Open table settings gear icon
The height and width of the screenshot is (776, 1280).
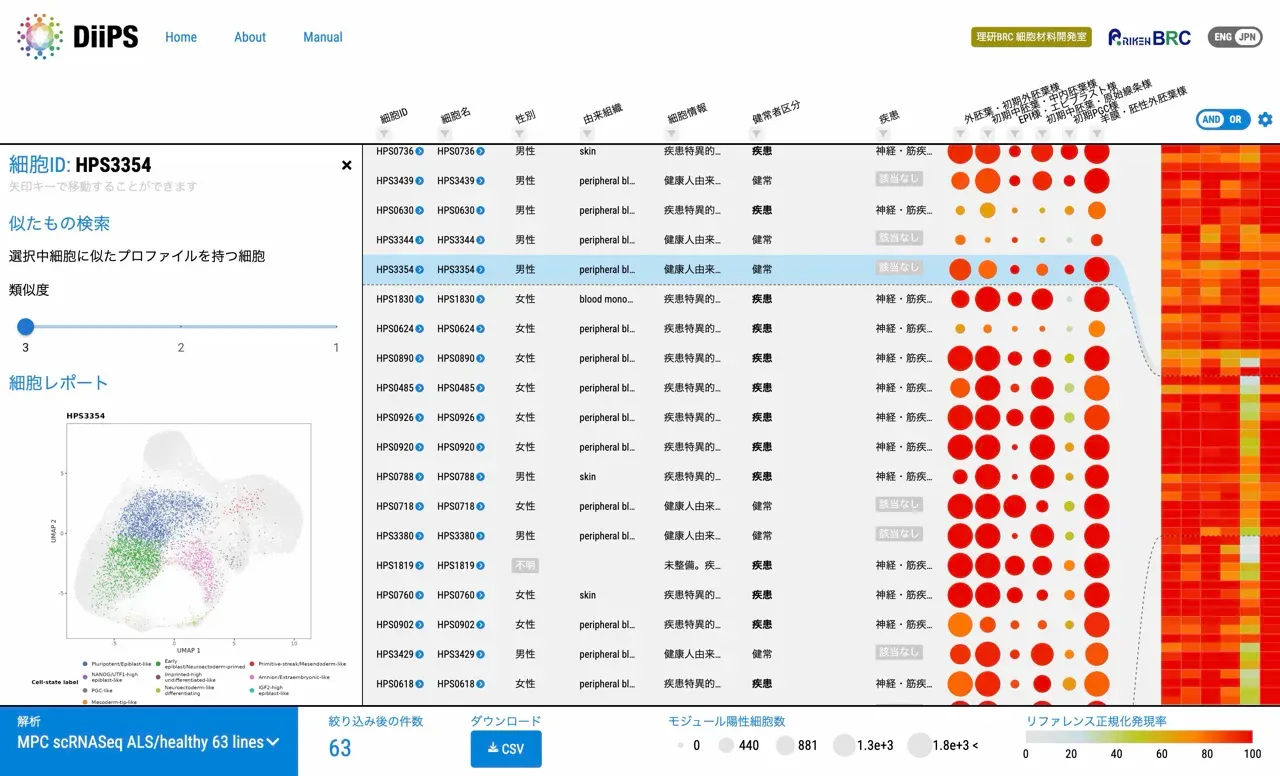tap(1265, 120)
